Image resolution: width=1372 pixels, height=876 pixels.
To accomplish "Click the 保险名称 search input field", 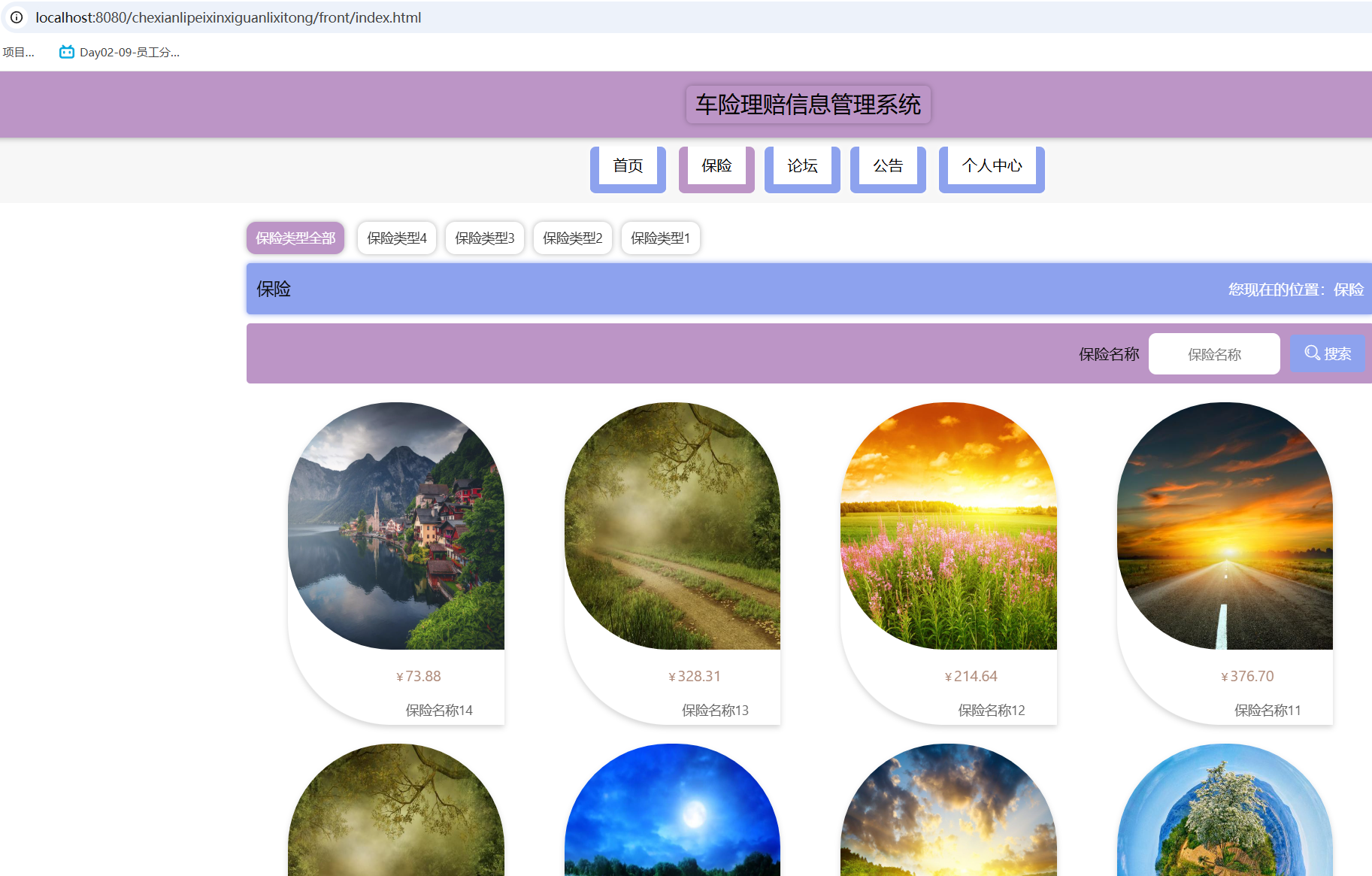I will pos(1214,354).
